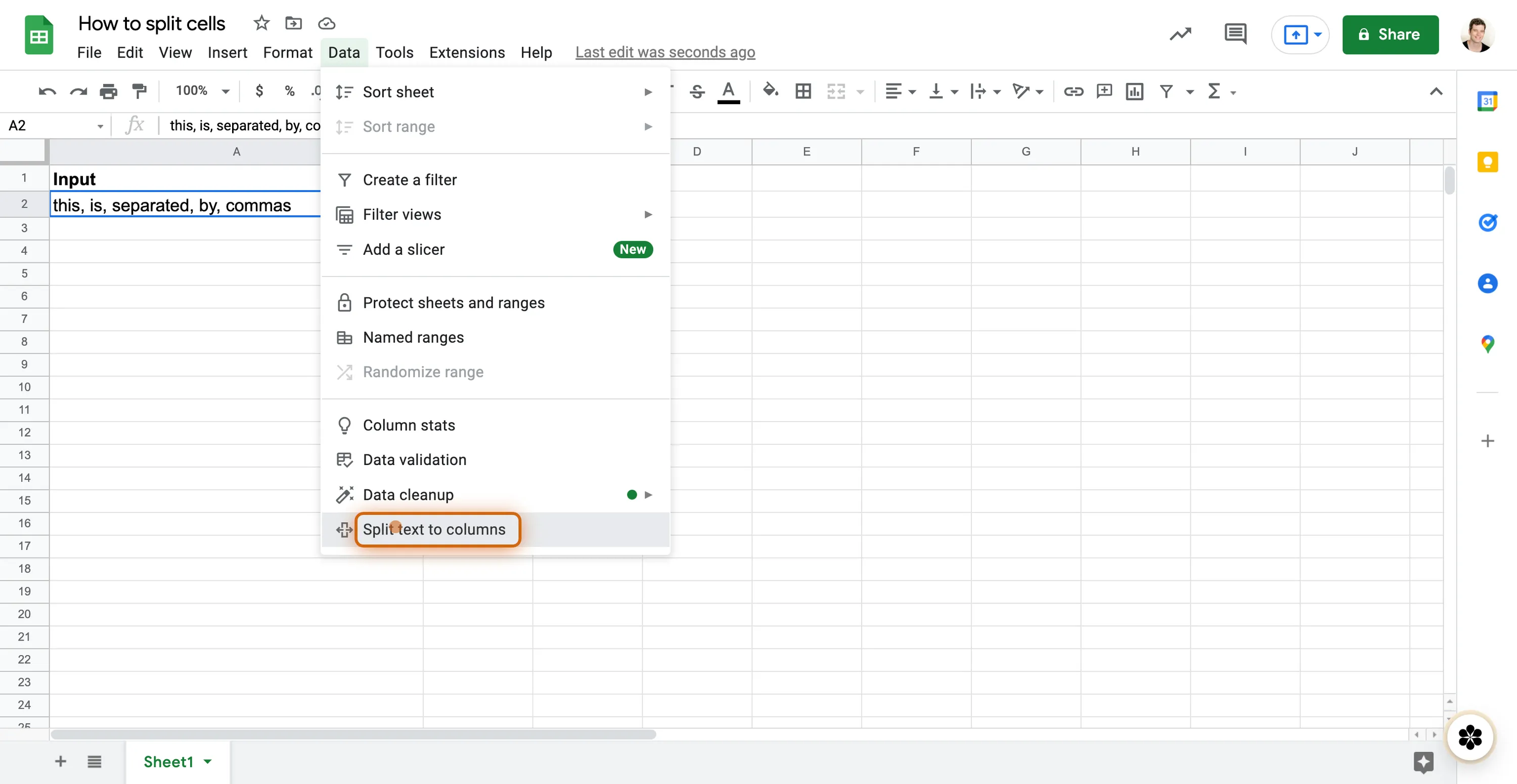Click the Insert link icon
Viewport: 1517px width, 784px height.
click(x=1073, y=91)
